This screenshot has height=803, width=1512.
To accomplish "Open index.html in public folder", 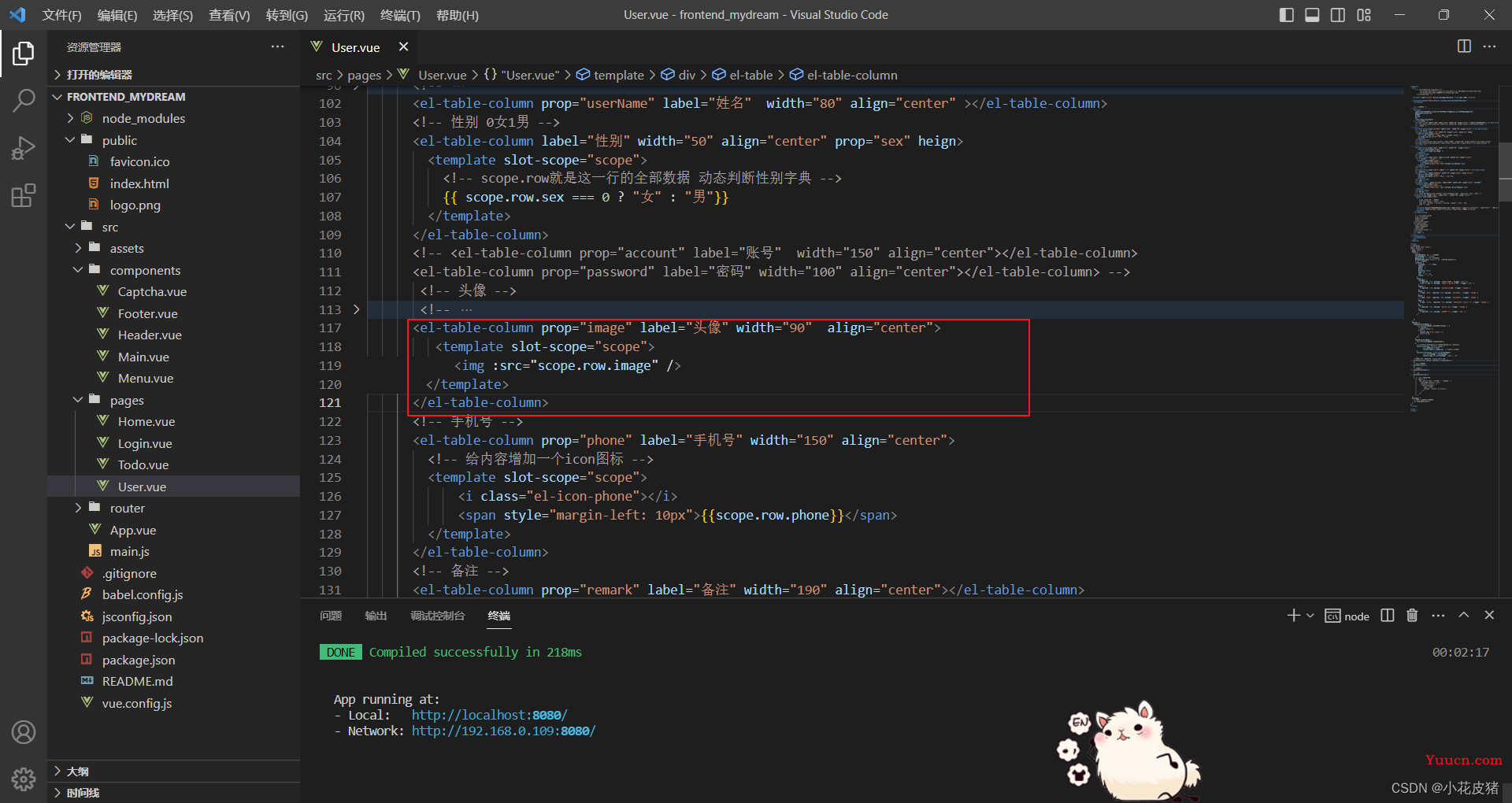I will pos(173,183).
